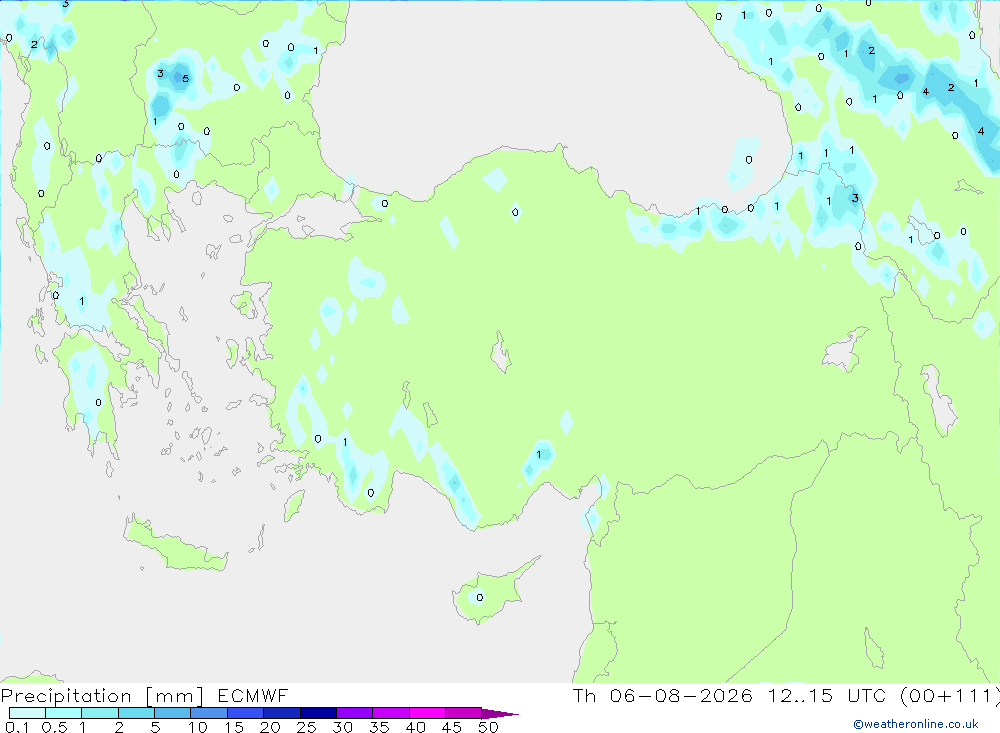Click the "5" precipitation value on the map
This screenshot has width=1000, height=733.
click(x=186, y=78)
